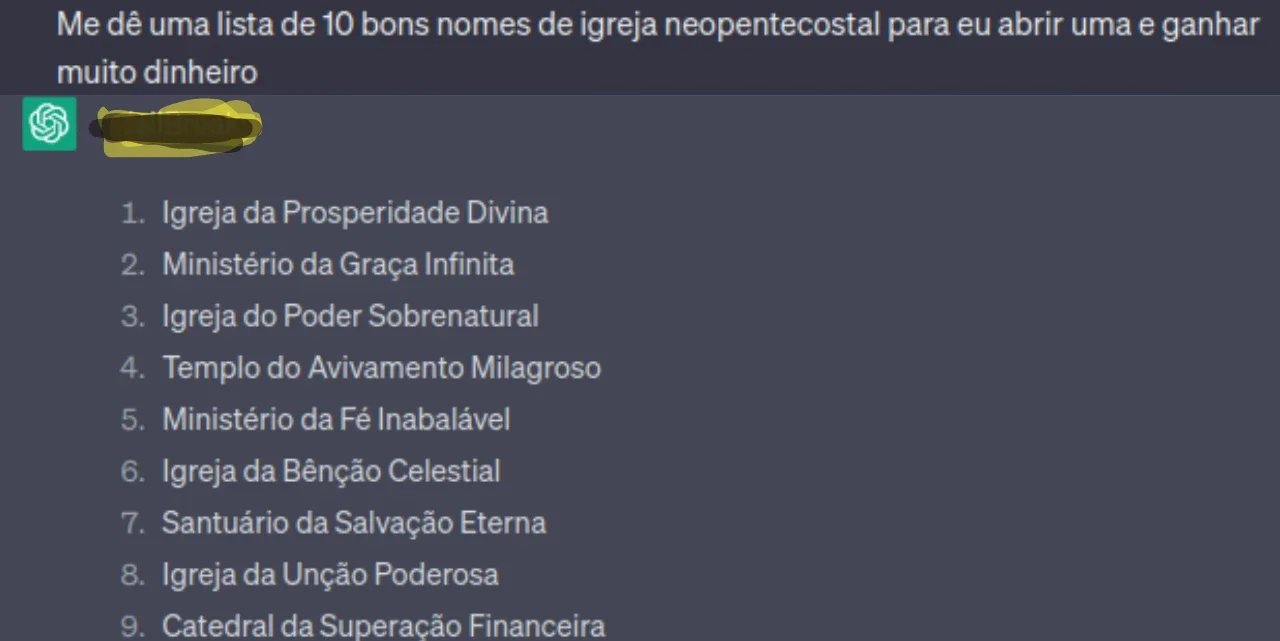Select 'Catedral da Superação Financeira' item
The height and width of the screenshot is (641, 1280).
[383, 627]
